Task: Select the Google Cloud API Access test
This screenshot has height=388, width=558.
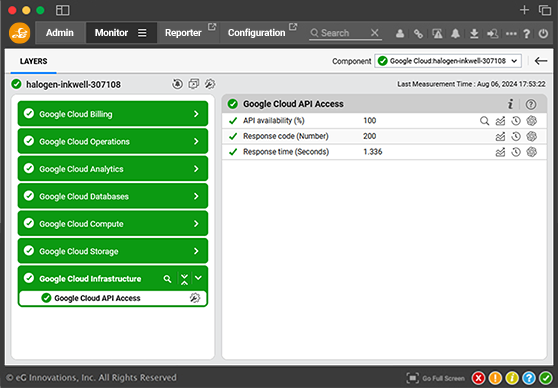Action: coord(113,298)
